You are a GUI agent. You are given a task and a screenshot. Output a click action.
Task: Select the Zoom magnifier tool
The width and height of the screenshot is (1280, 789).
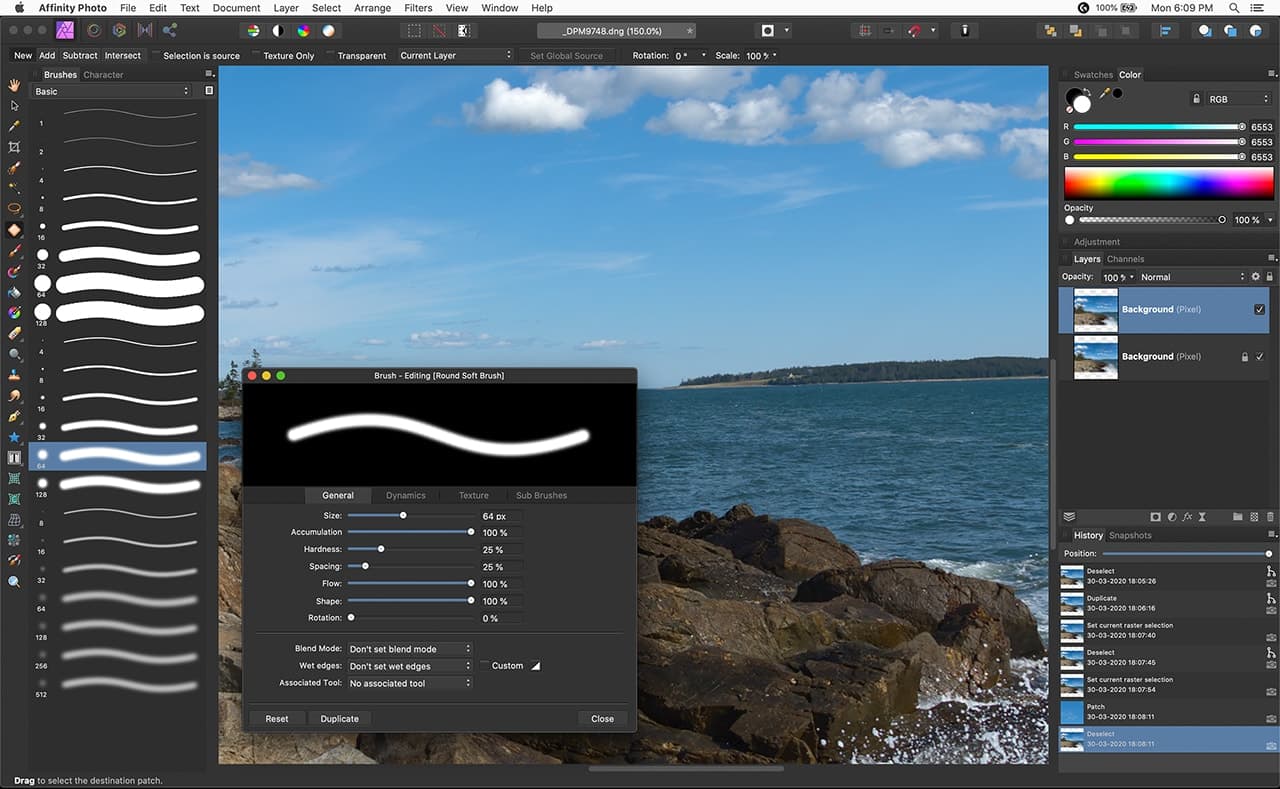point(14,581)
